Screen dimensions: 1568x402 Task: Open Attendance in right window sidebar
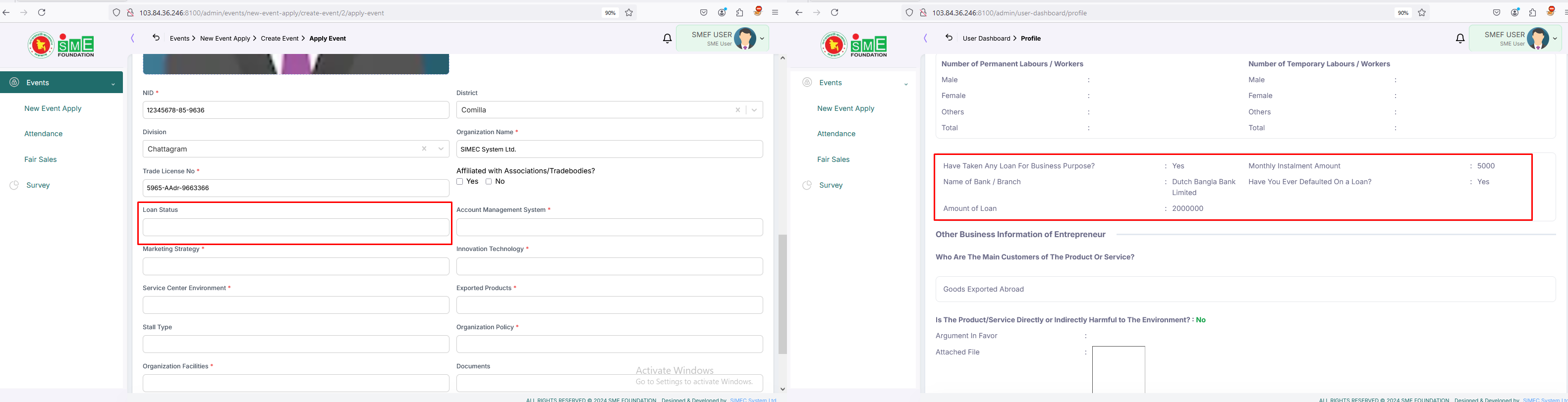pyautogui.click(x=837, y=134)
